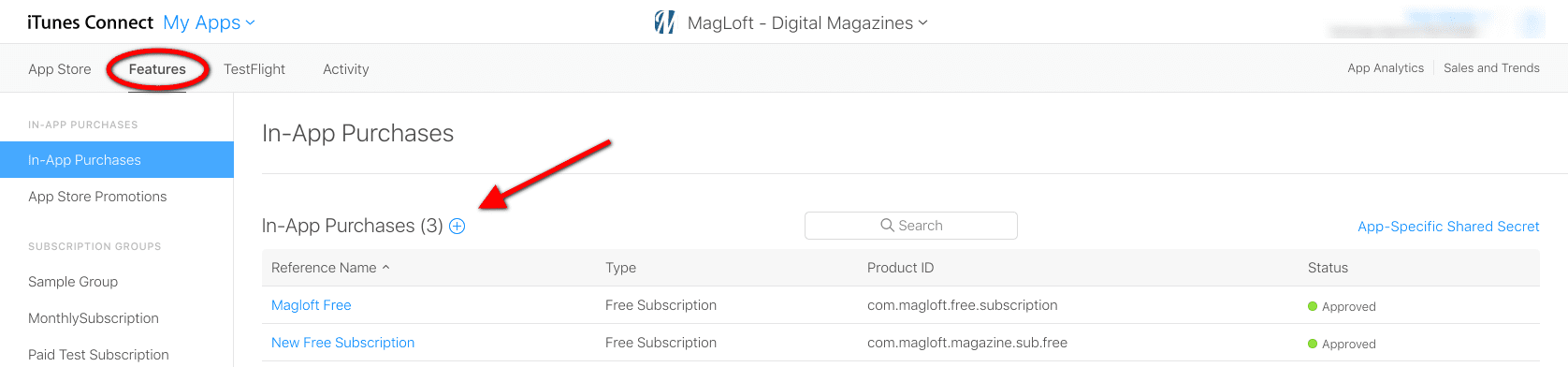Sort by Reference Name column arrow
The height and width of the screenshot is (367, 1568).
(385, 268)
